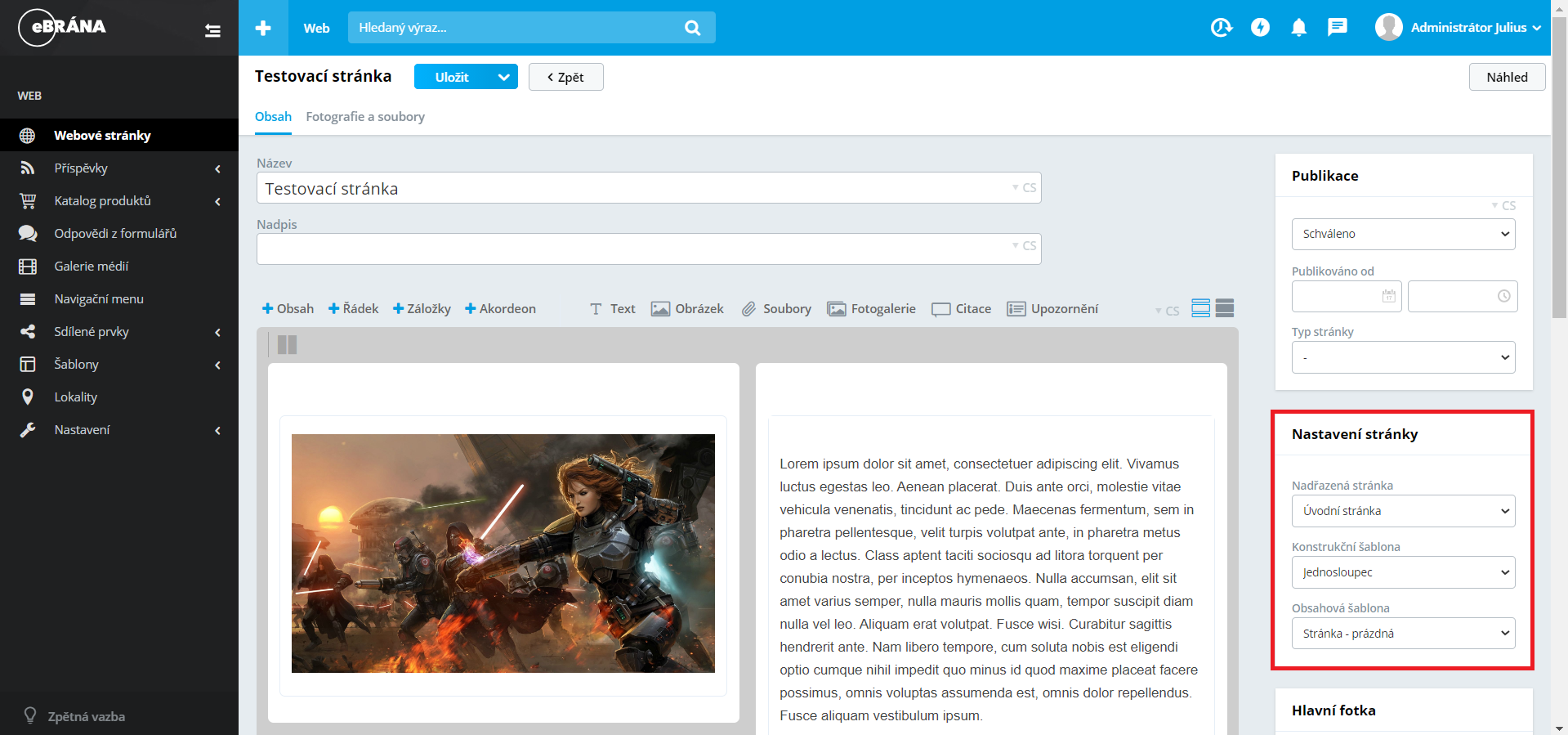
Task: Click the Odpovědi z formulářů chat icon
Action: point(28,234)
